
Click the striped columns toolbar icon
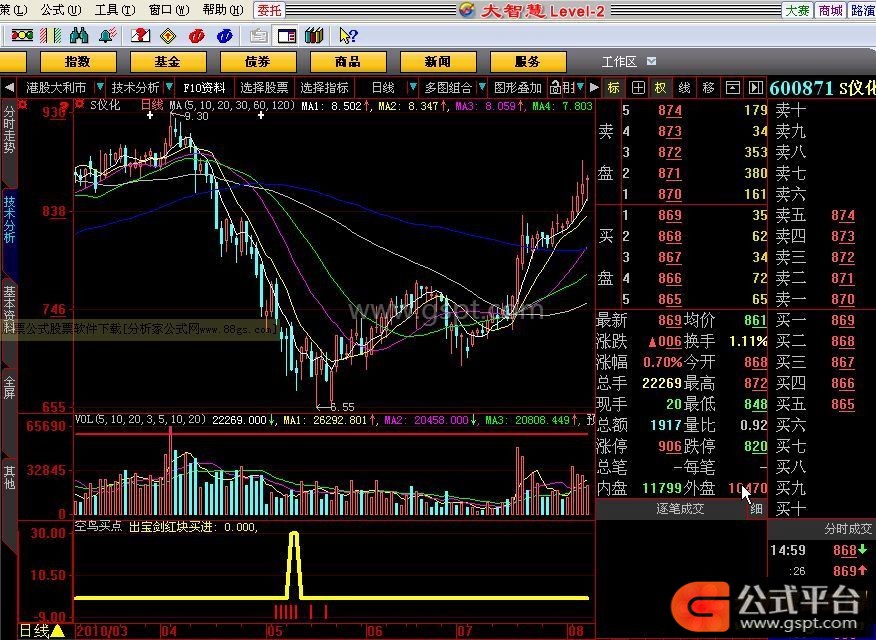coord(51,36)
